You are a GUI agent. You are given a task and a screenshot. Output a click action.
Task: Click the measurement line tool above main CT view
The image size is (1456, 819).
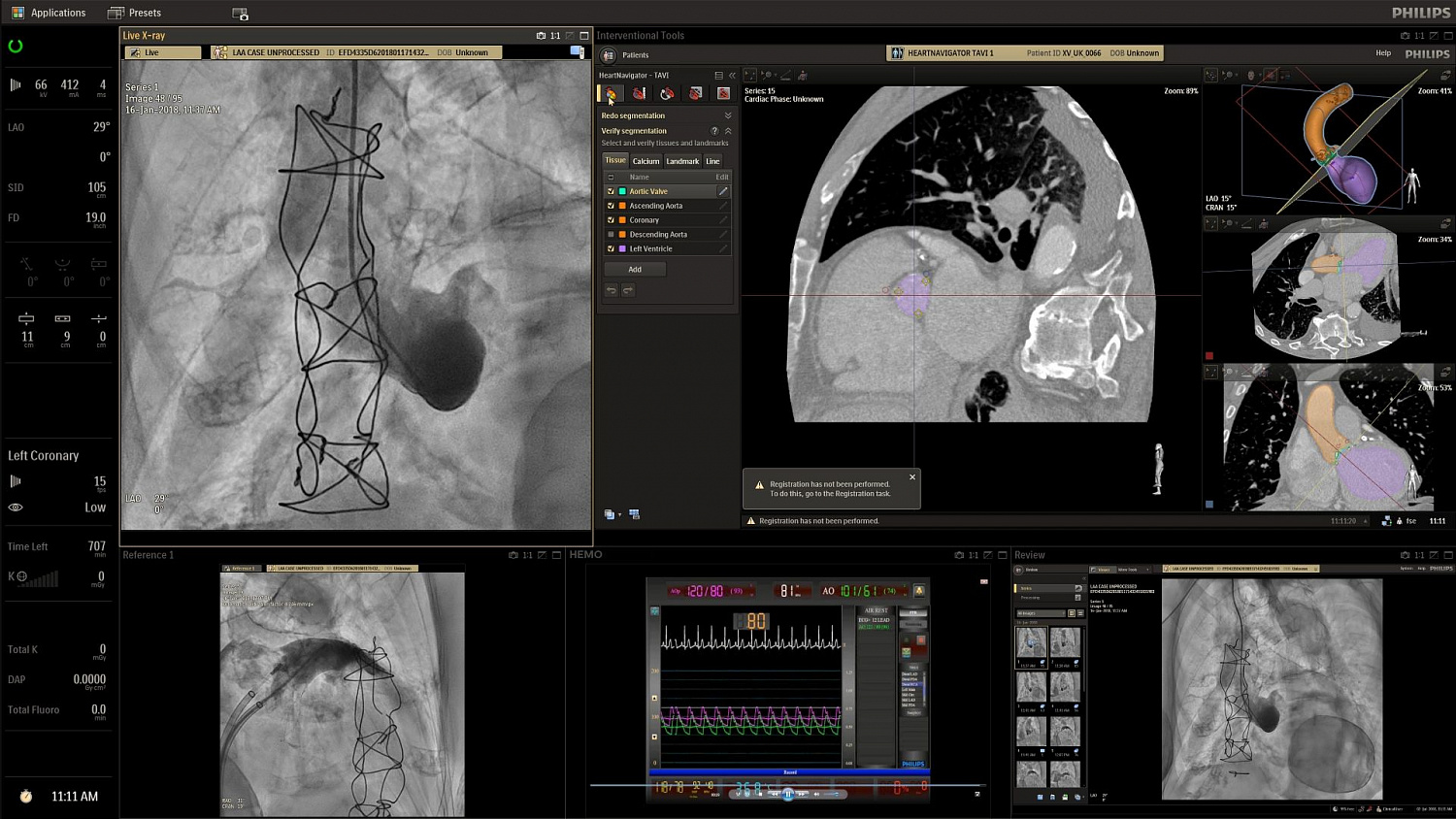point(785,75)
